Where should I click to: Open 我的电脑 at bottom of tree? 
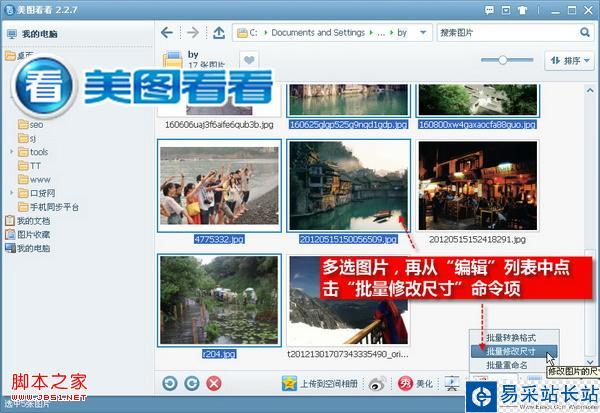pyautogui.click(x=28, y=248)
